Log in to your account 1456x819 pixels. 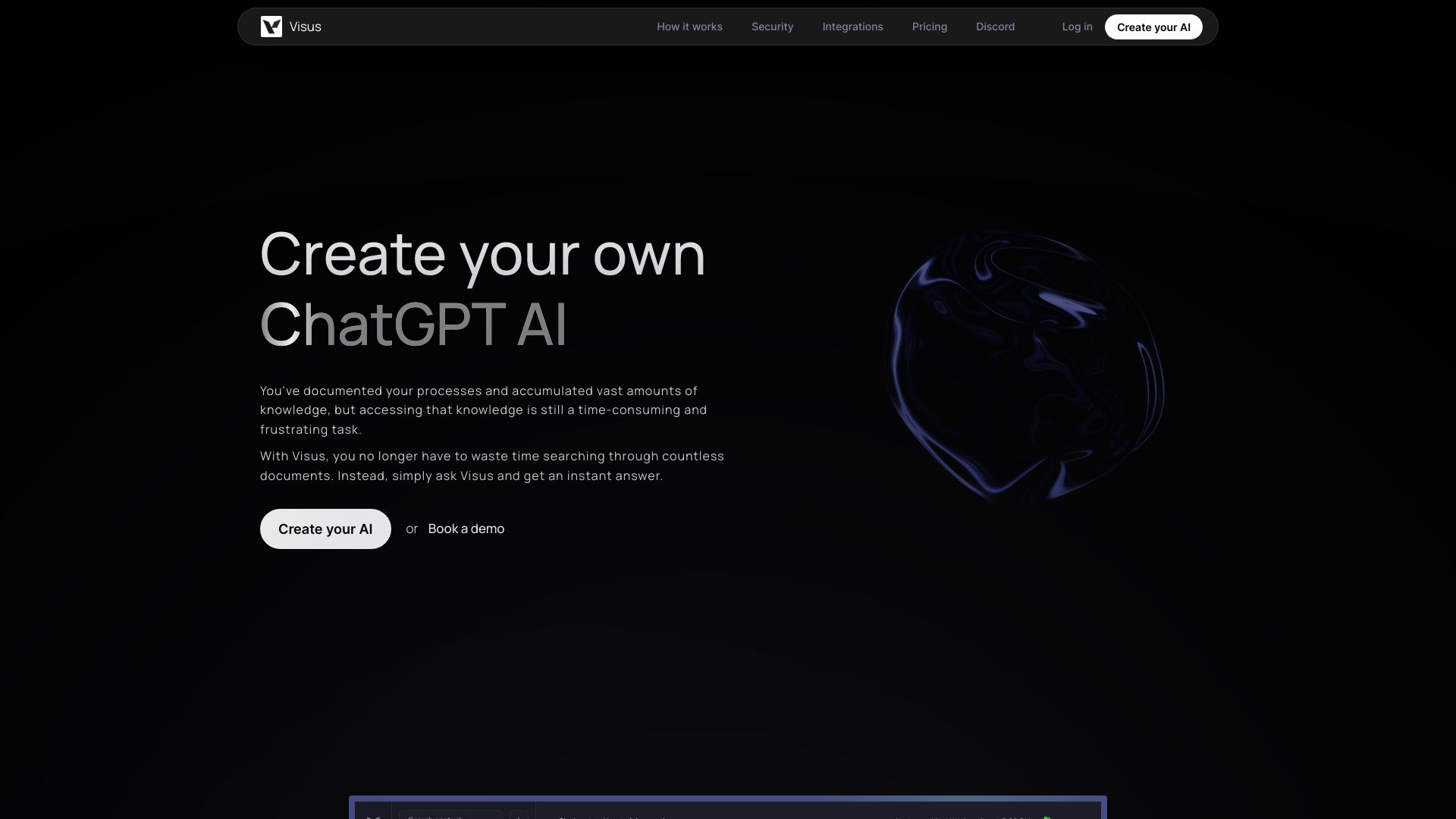point(1077,27)
